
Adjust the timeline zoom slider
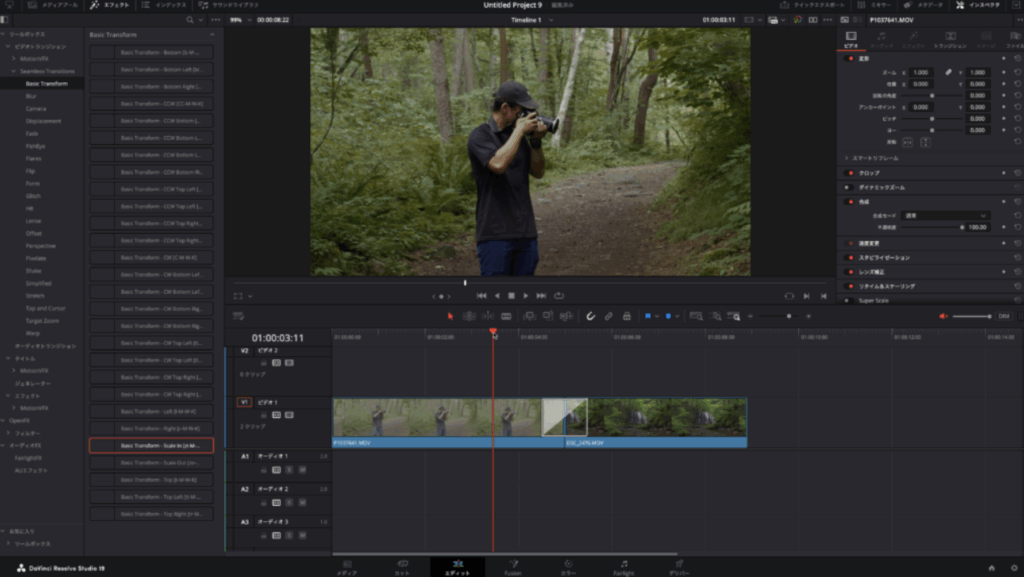click(x=780, y=317)
